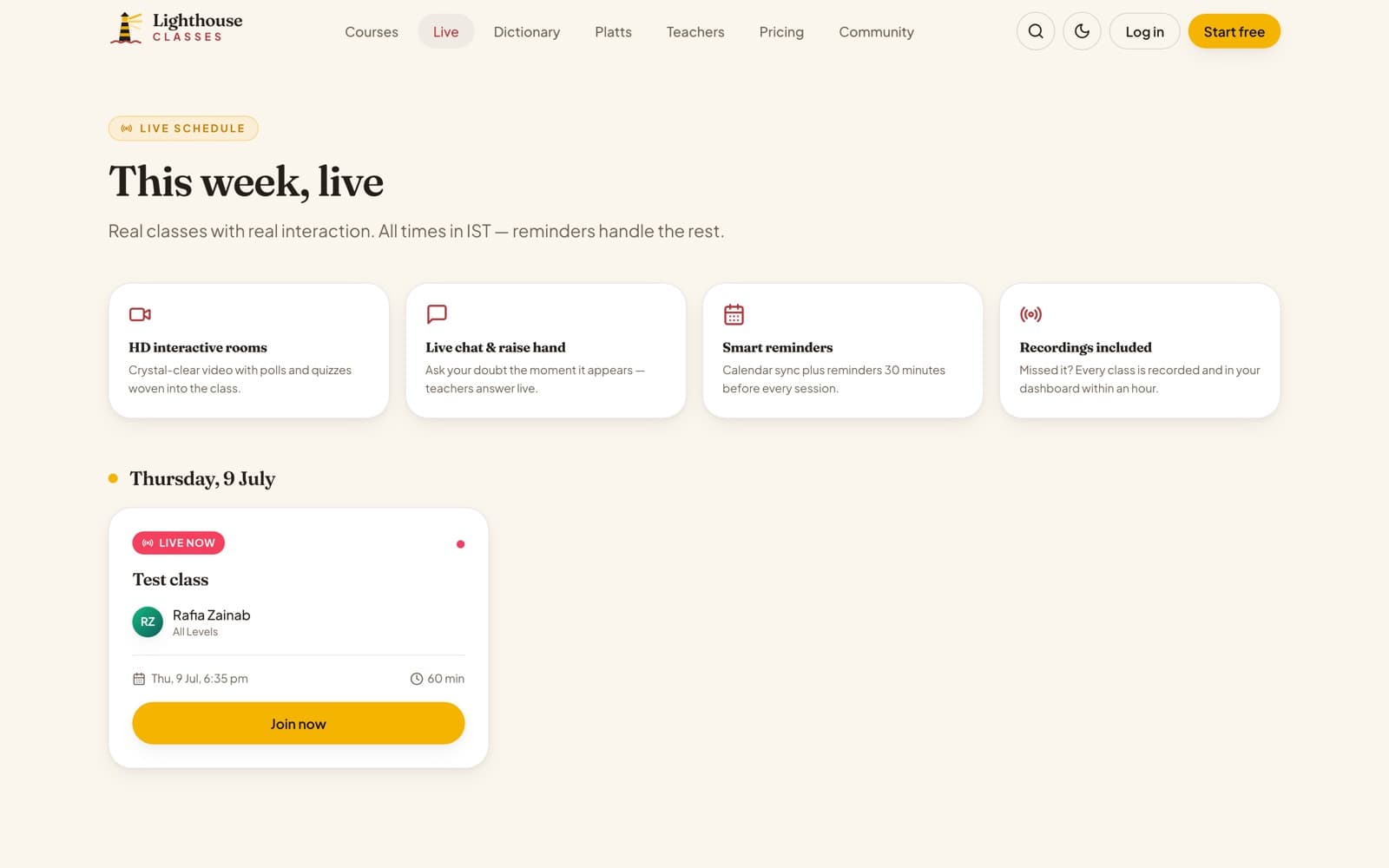This screenshot has height=868, width=1389.
Task: Click the Real classes with real interaction subtitle
Action: (416, 231)
